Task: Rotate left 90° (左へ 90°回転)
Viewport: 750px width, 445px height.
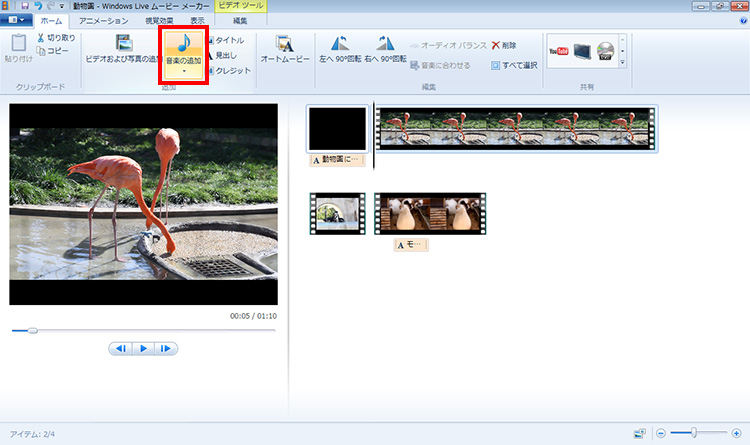Action: (x=340, y=49)
